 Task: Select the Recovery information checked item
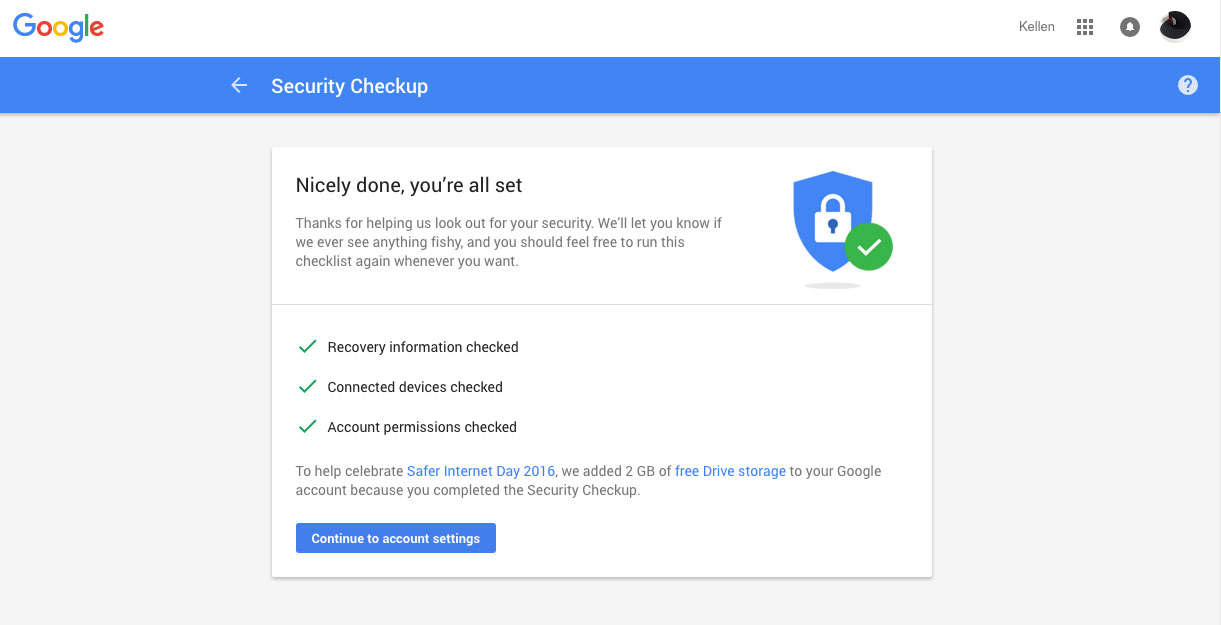423,347
